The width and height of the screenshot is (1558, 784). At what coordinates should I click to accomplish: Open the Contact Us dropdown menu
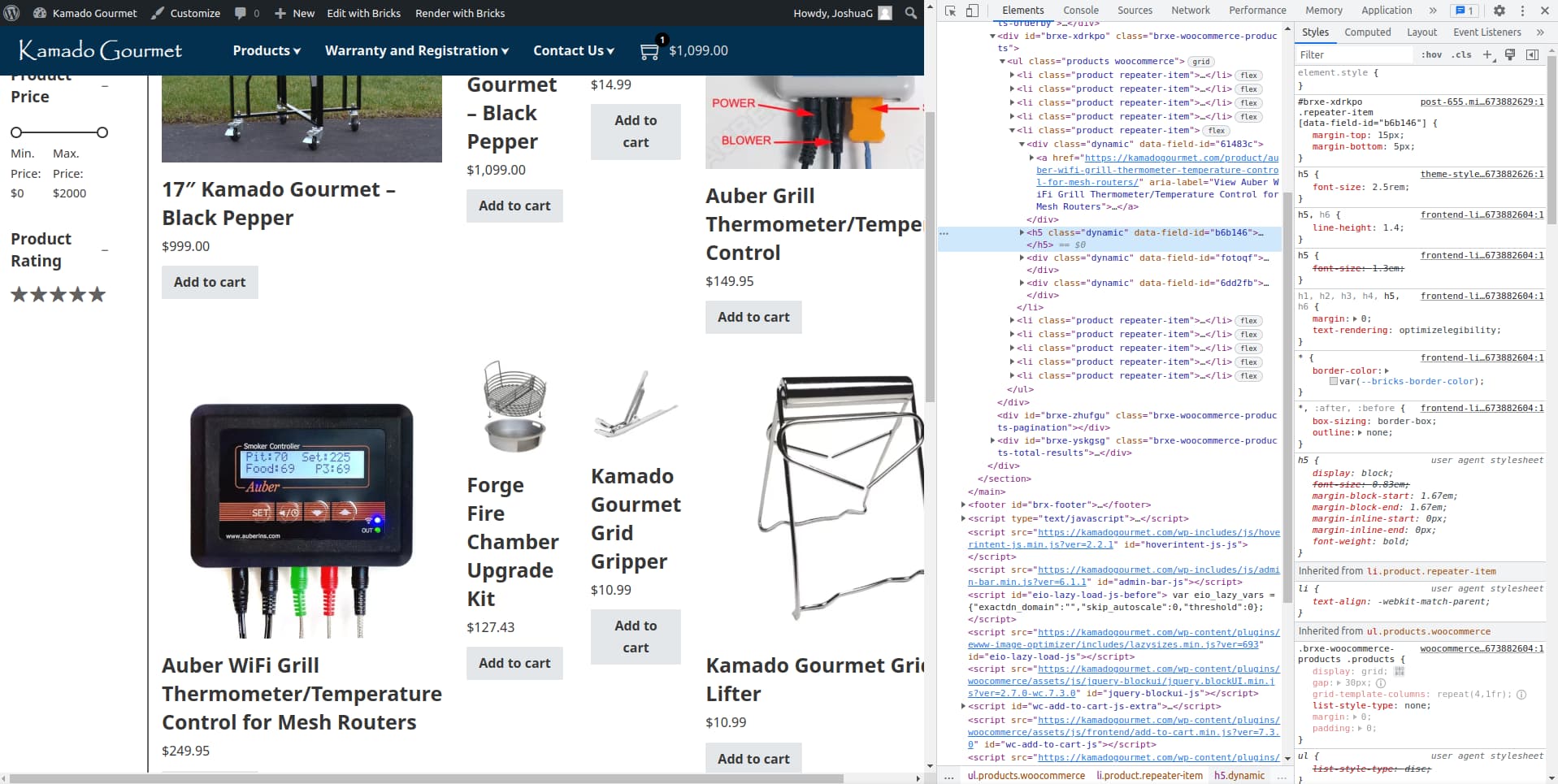574,50
